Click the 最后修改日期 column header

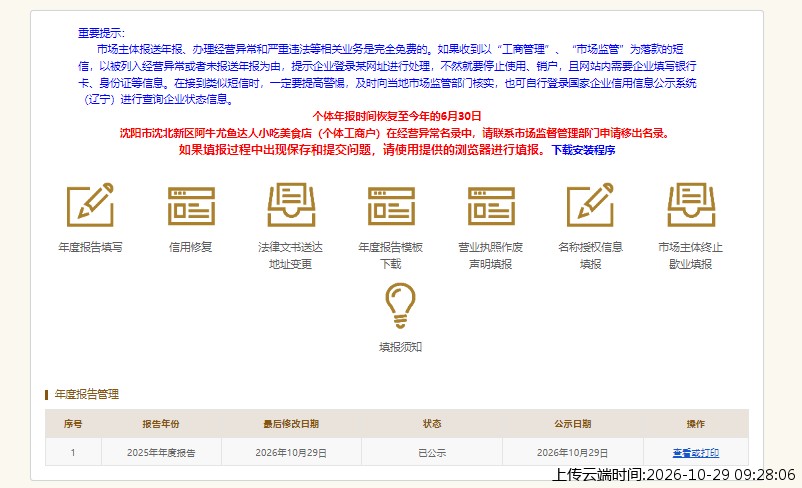click(291, 424)
